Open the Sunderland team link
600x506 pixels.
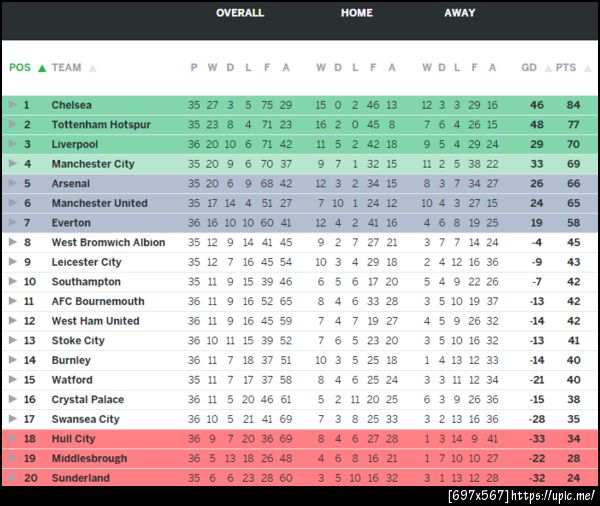point(80,478)
